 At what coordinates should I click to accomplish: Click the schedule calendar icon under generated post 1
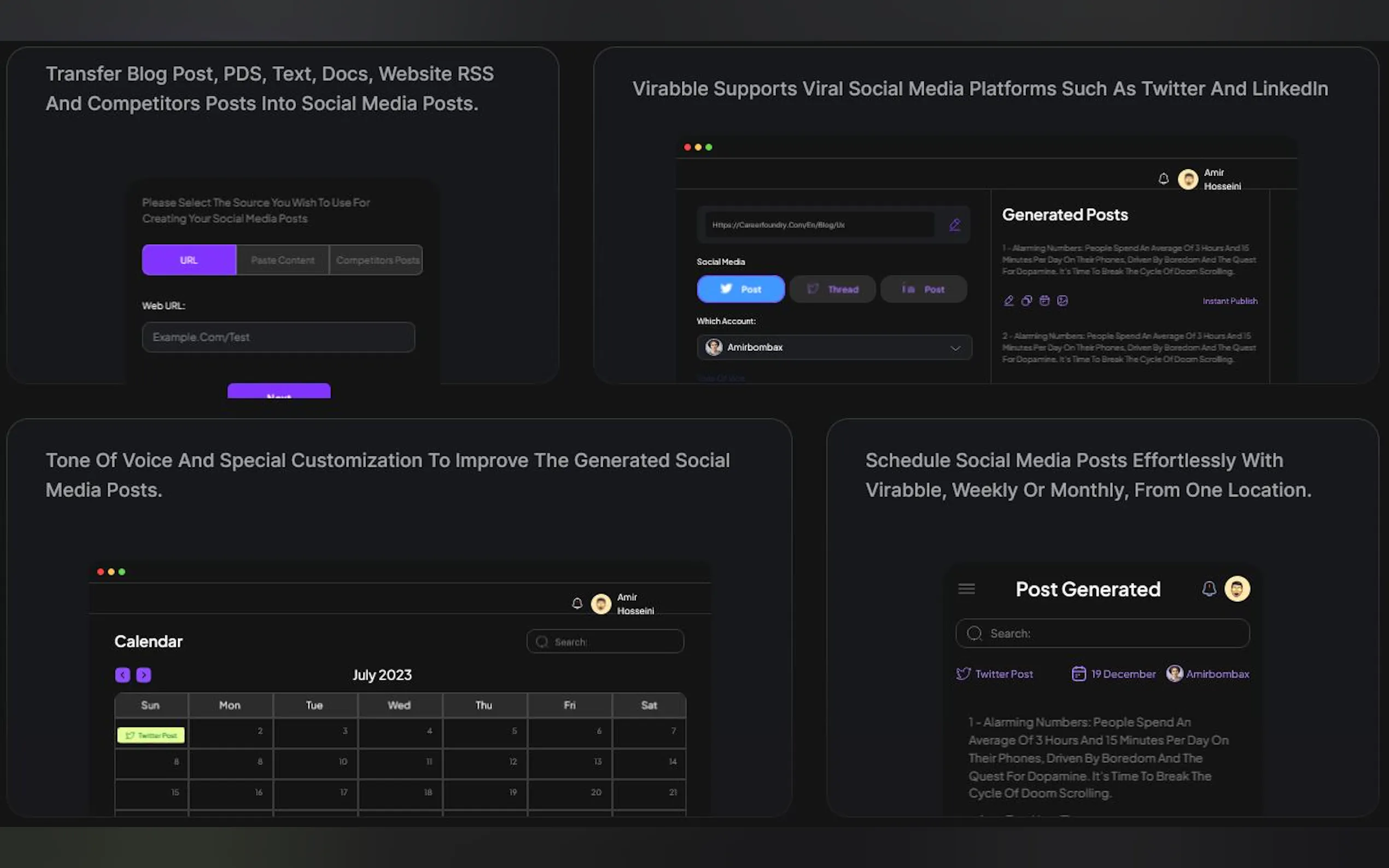point(1044,301)
